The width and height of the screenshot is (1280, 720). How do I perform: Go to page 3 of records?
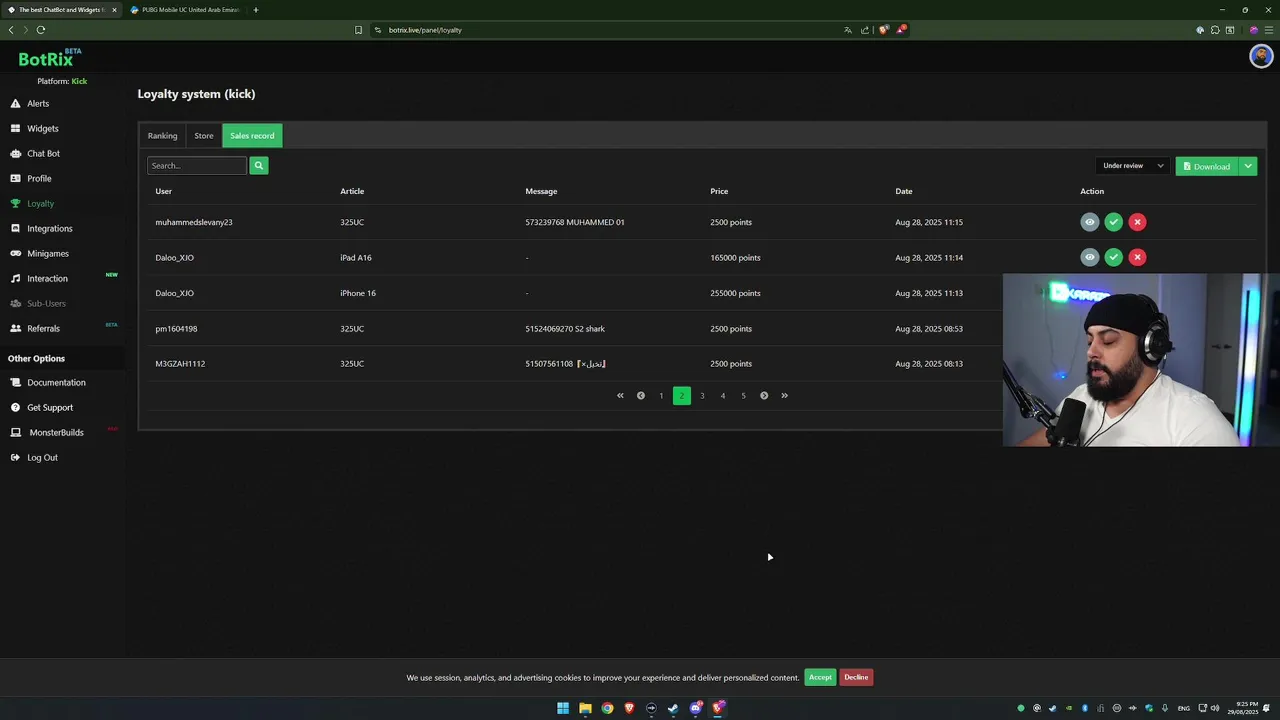[702, 395]
